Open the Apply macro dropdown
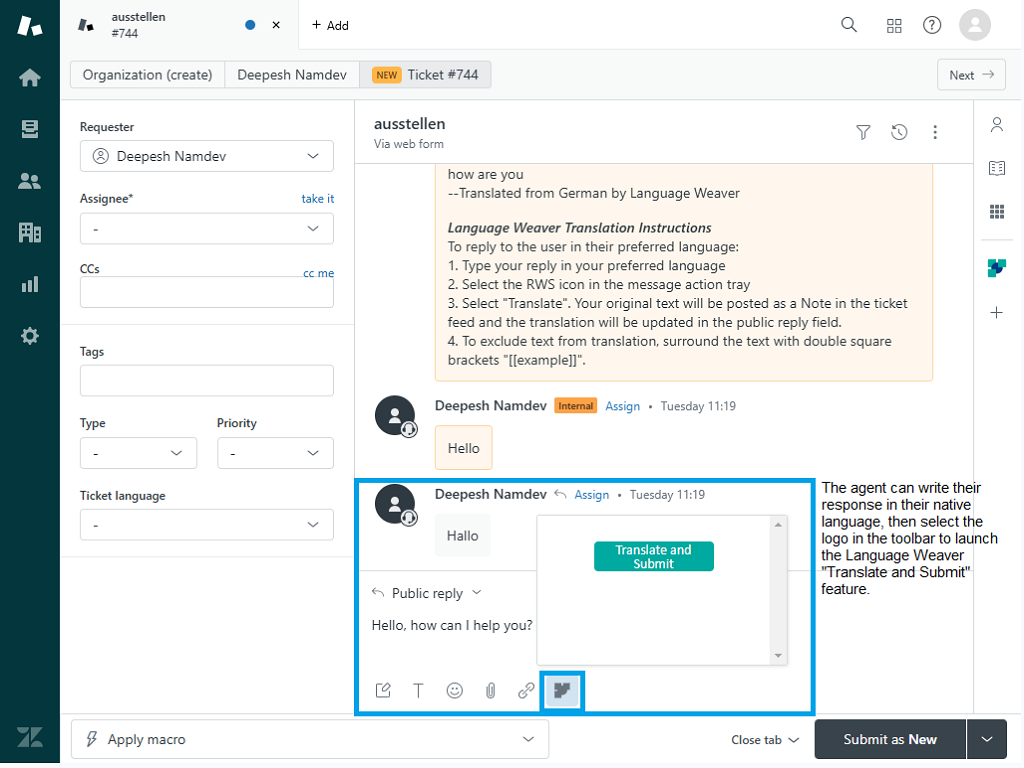 pyautogui.click(x=310, y=739)
